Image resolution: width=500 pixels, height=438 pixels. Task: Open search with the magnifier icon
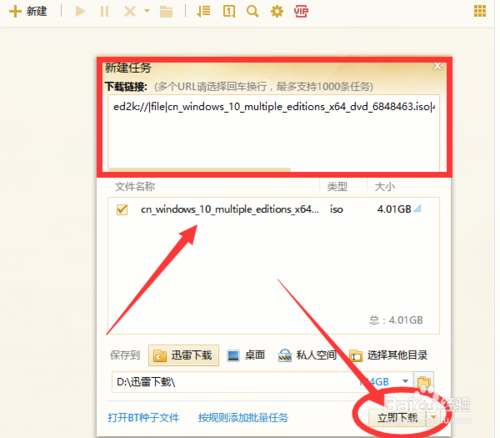pyautogui.click(x=252, y=12)
